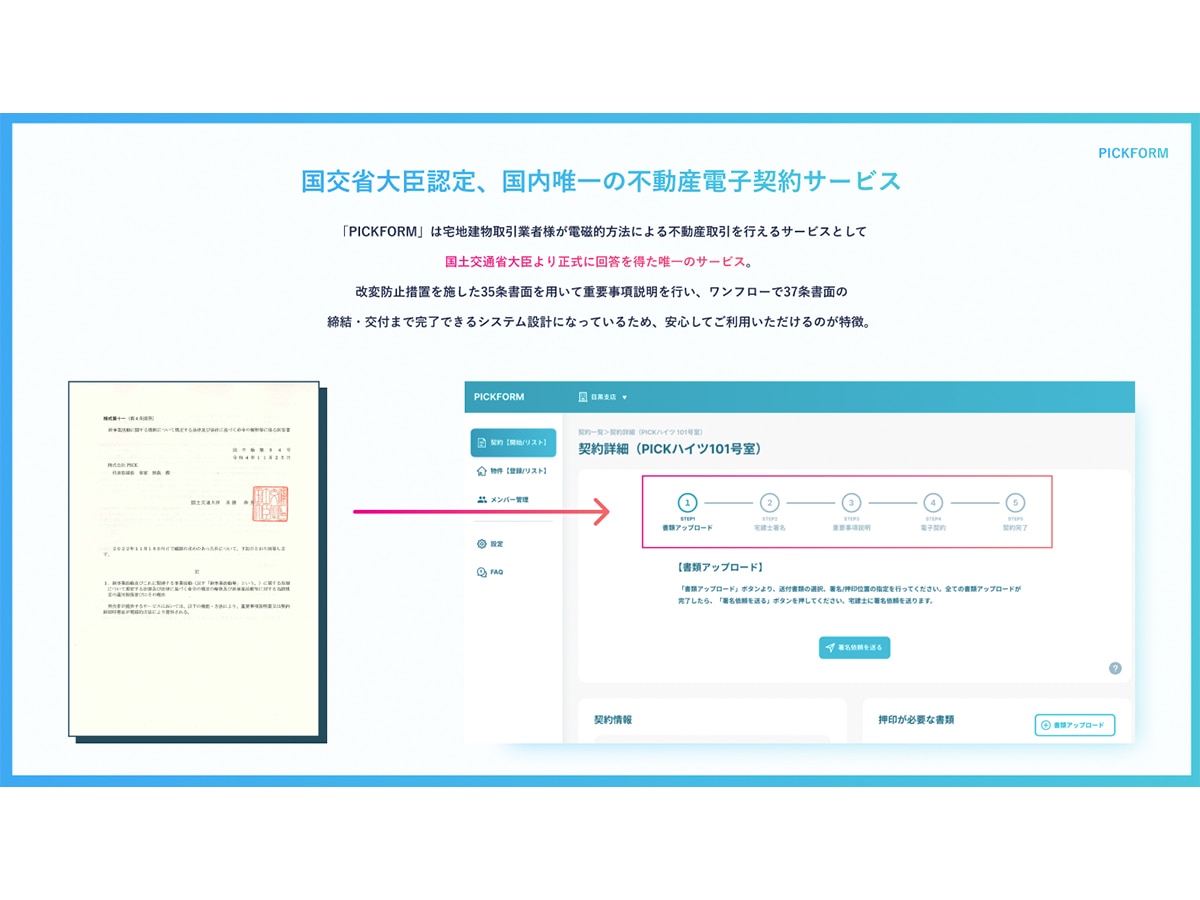Image resolution: width=1200 pixels, height=900 pixels.
Task: Select step 1 書類アップロード circle
Action: pyautogui.click(x=687, y=503)
